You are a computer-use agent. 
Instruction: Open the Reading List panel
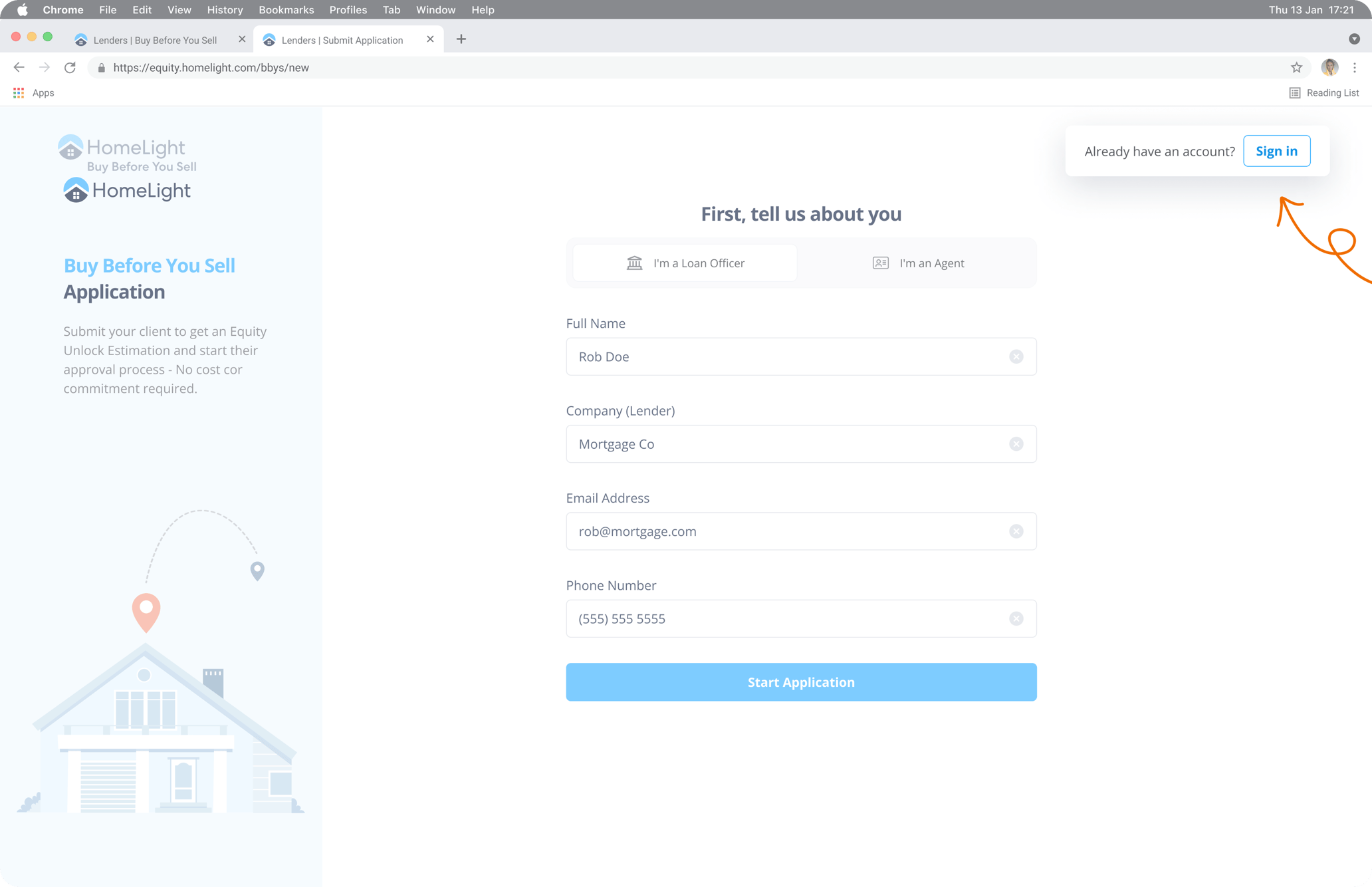[1323, 92]
